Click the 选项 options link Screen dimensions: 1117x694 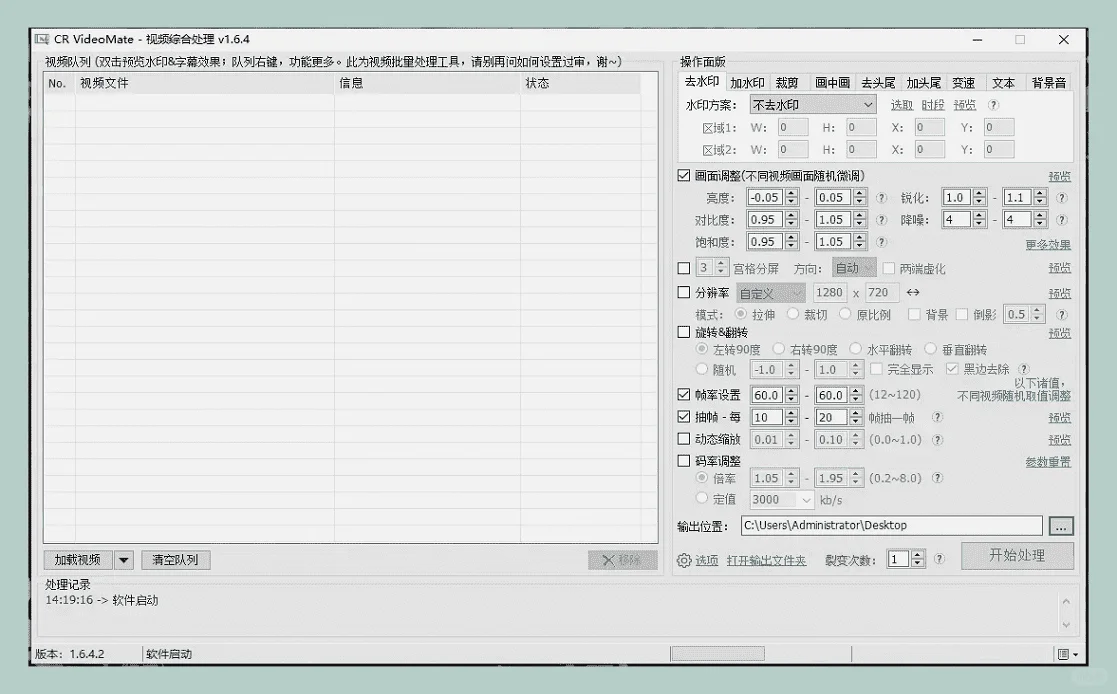pos(707,561)
